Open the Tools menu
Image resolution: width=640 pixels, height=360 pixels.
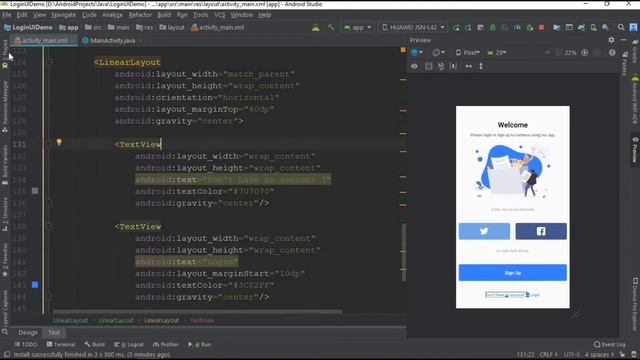[x=200, y=15]
